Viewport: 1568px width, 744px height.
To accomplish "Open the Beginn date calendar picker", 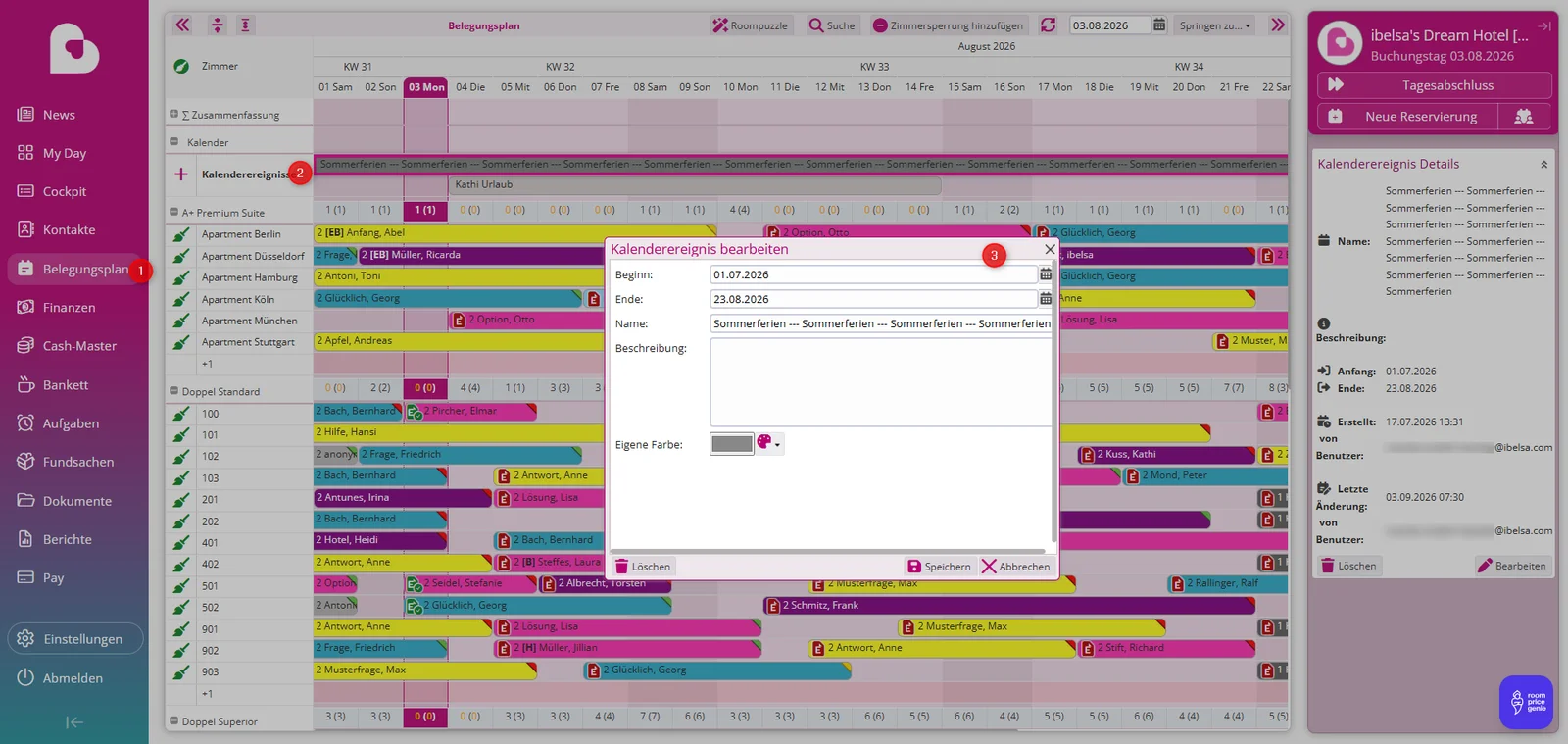I will [x=1046, y=274].
